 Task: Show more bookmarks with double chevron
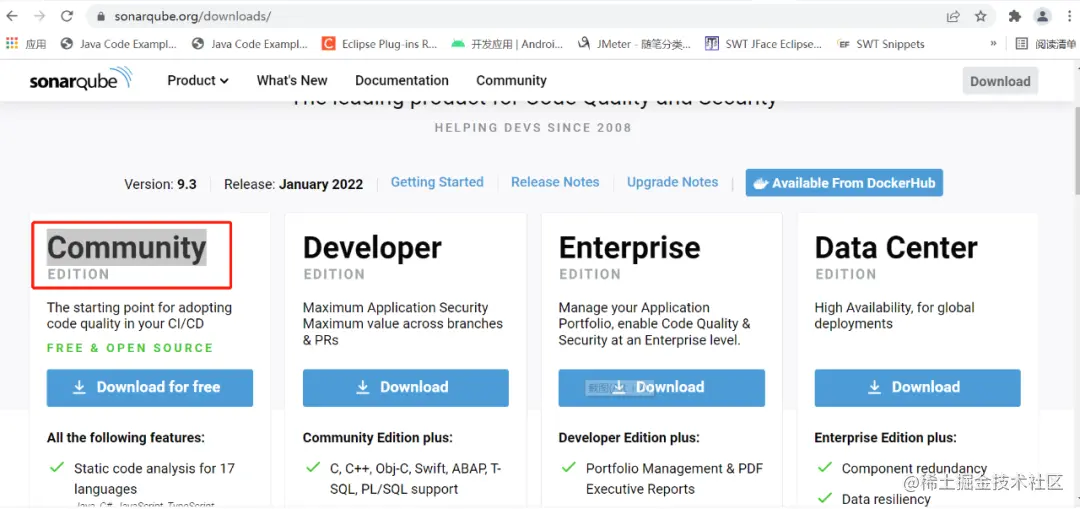(993, 43)
